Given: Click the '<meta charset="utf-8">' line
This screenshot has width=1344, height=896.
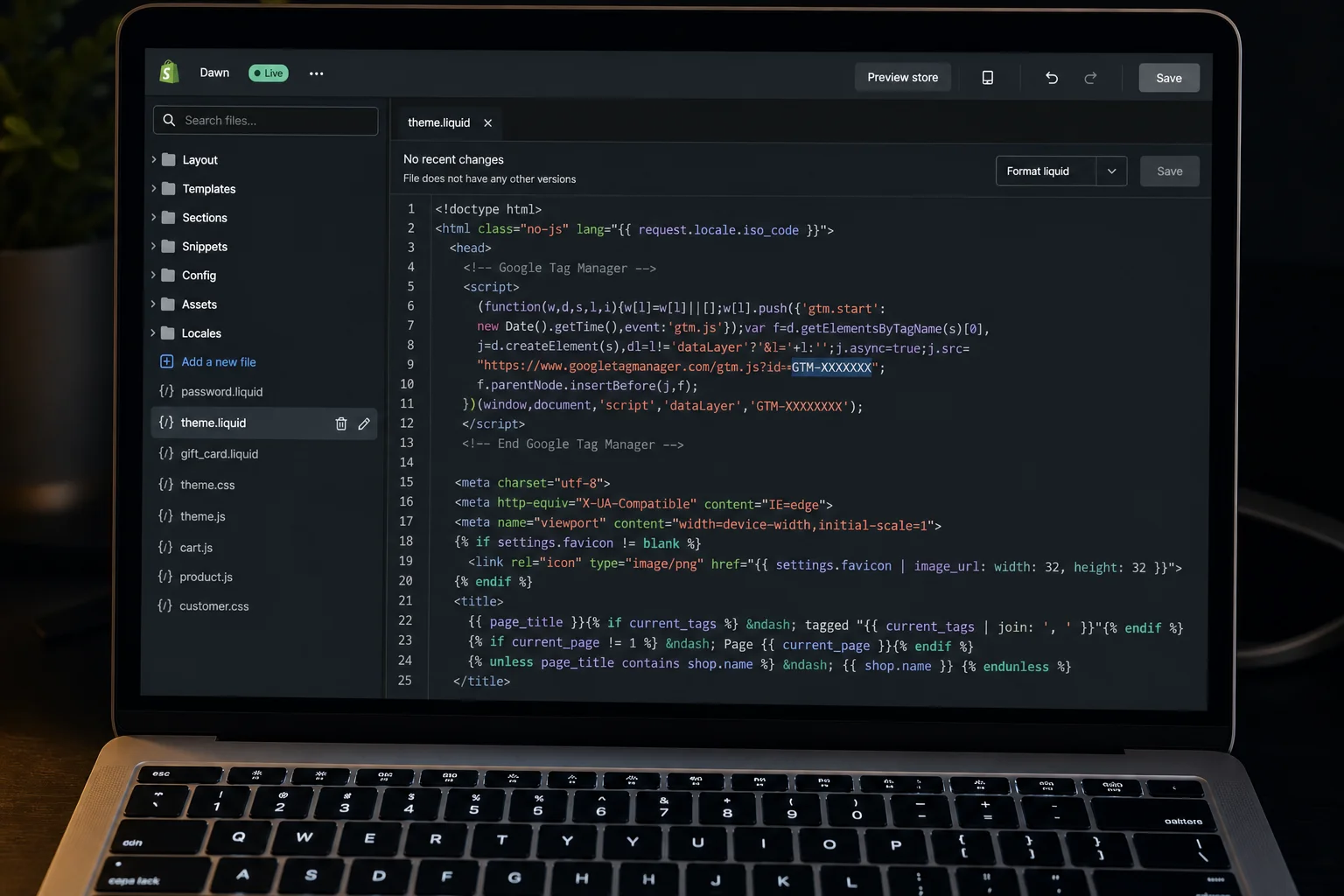Looking at the screenshot, I should point(532,483).
